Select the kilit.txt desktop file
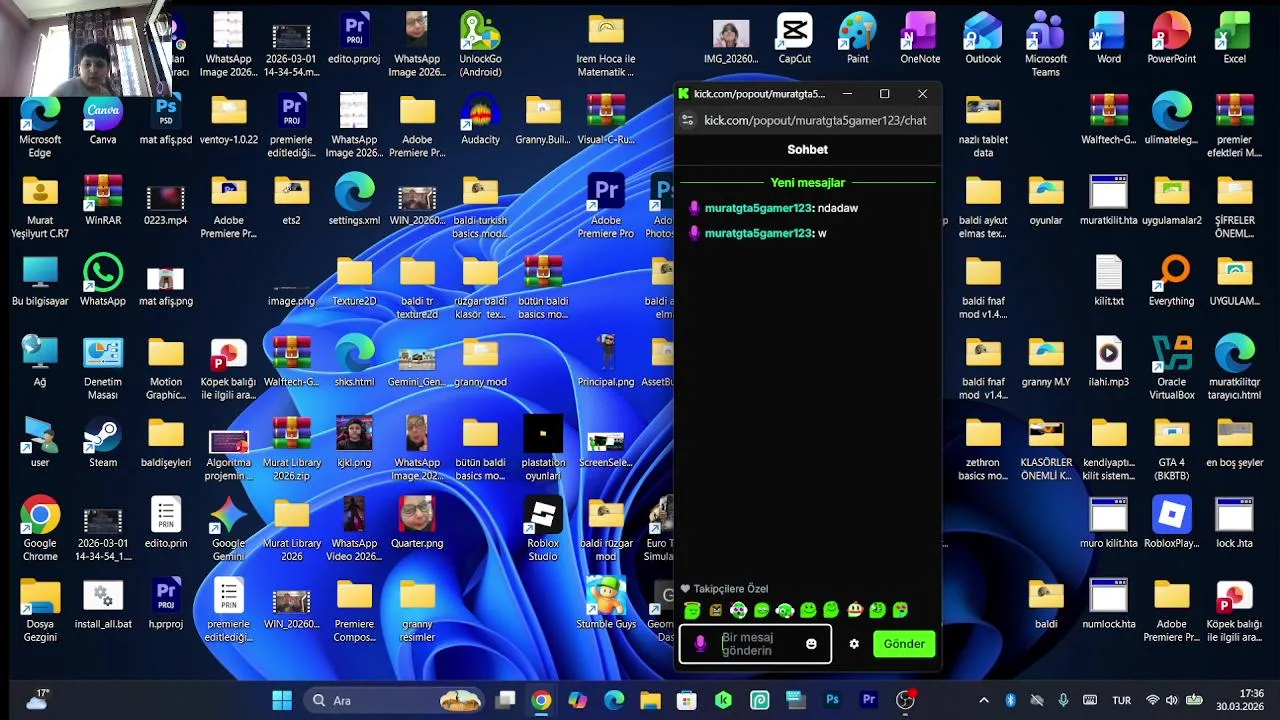The width and height of the screenshot is (1280, 720). [1109, 281]
